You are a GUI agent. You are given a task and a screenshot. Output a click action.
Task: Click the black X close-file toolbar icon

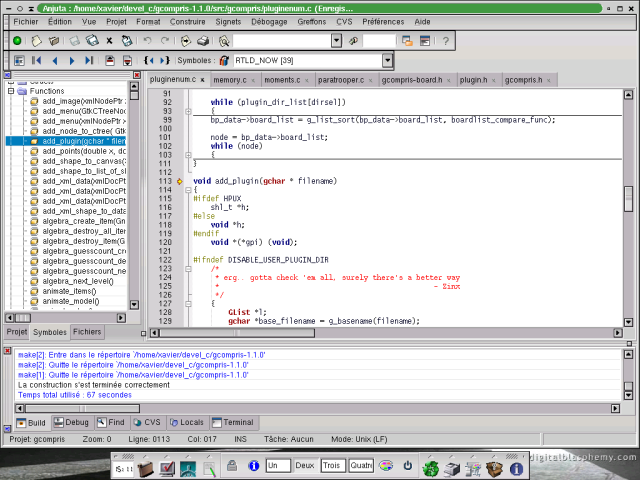coord(109,41)
